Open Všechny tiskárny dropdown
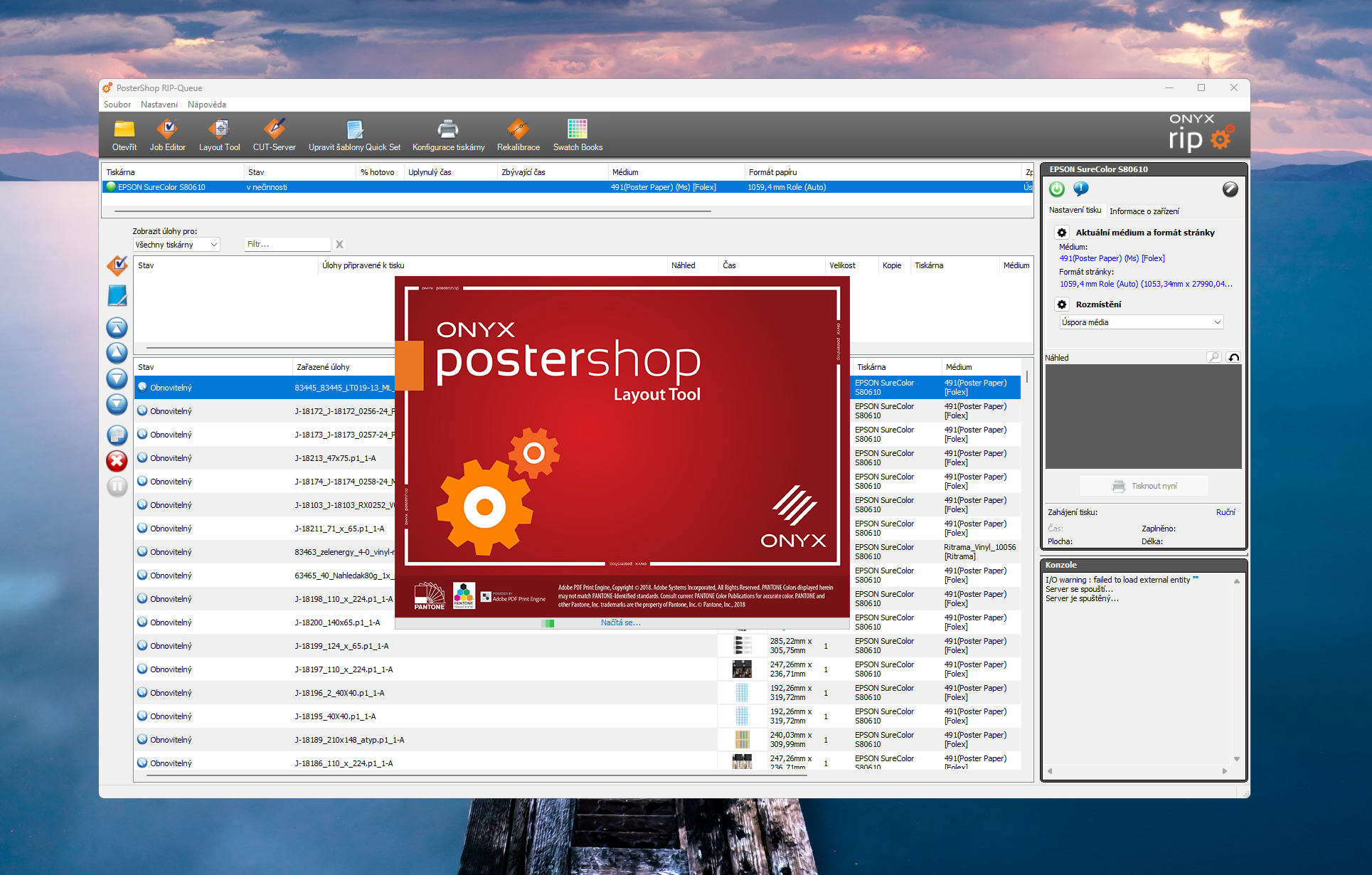 [x=177, y=245]
